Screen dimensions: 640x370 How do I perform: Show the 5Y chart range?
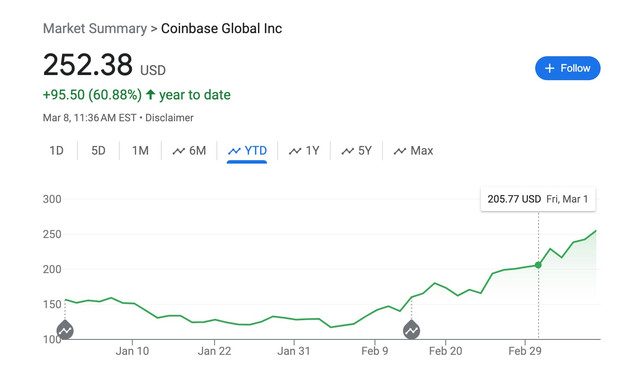(x=356, y=151)
